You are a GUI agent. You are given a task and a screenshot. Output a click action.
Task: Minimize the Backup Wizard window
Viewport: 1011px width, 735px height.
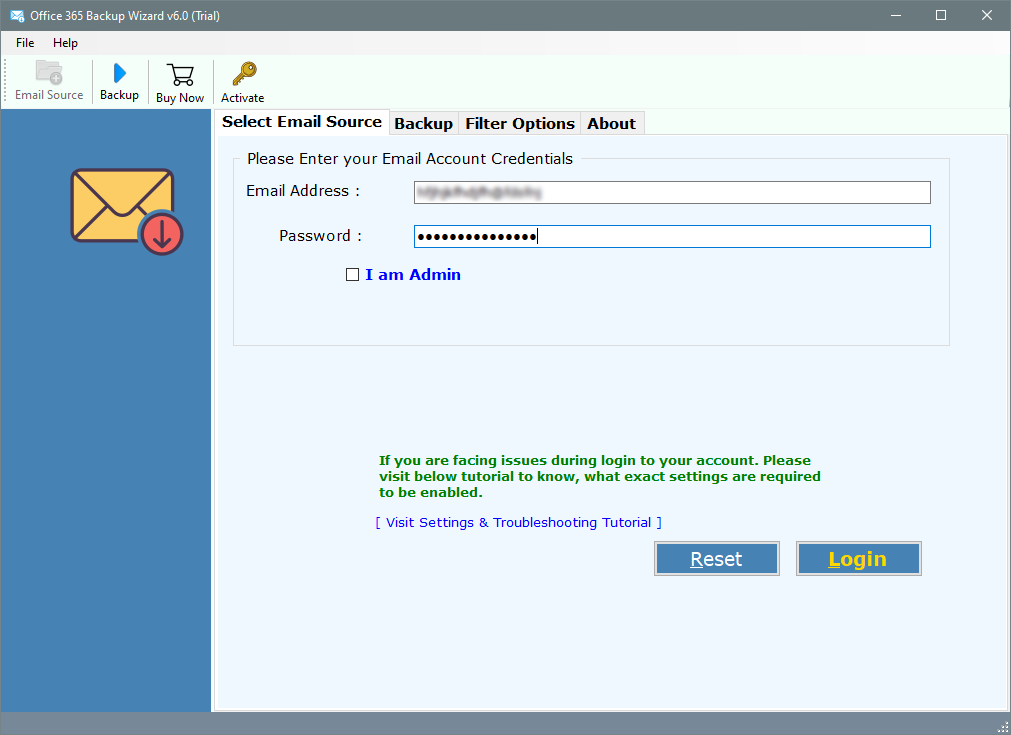point(896,15)
